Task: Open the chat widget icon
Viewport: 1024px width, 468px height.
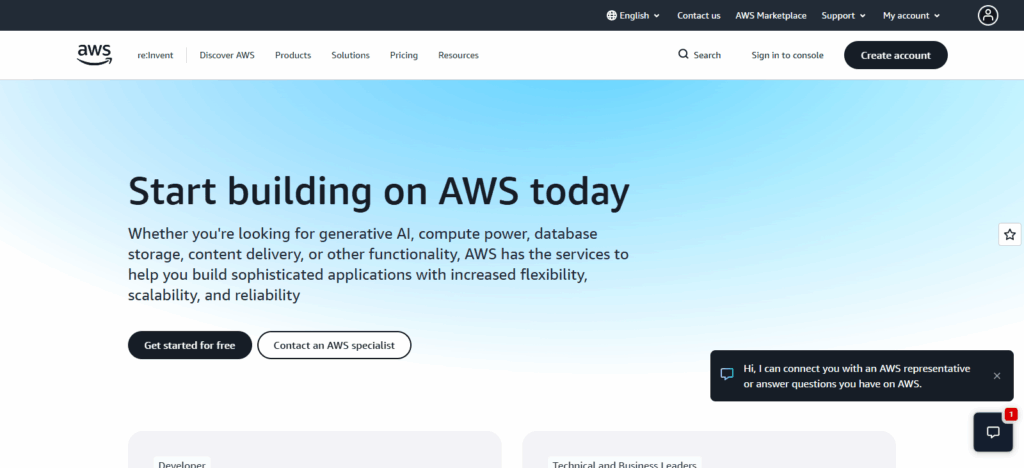Action: point(993,432)
